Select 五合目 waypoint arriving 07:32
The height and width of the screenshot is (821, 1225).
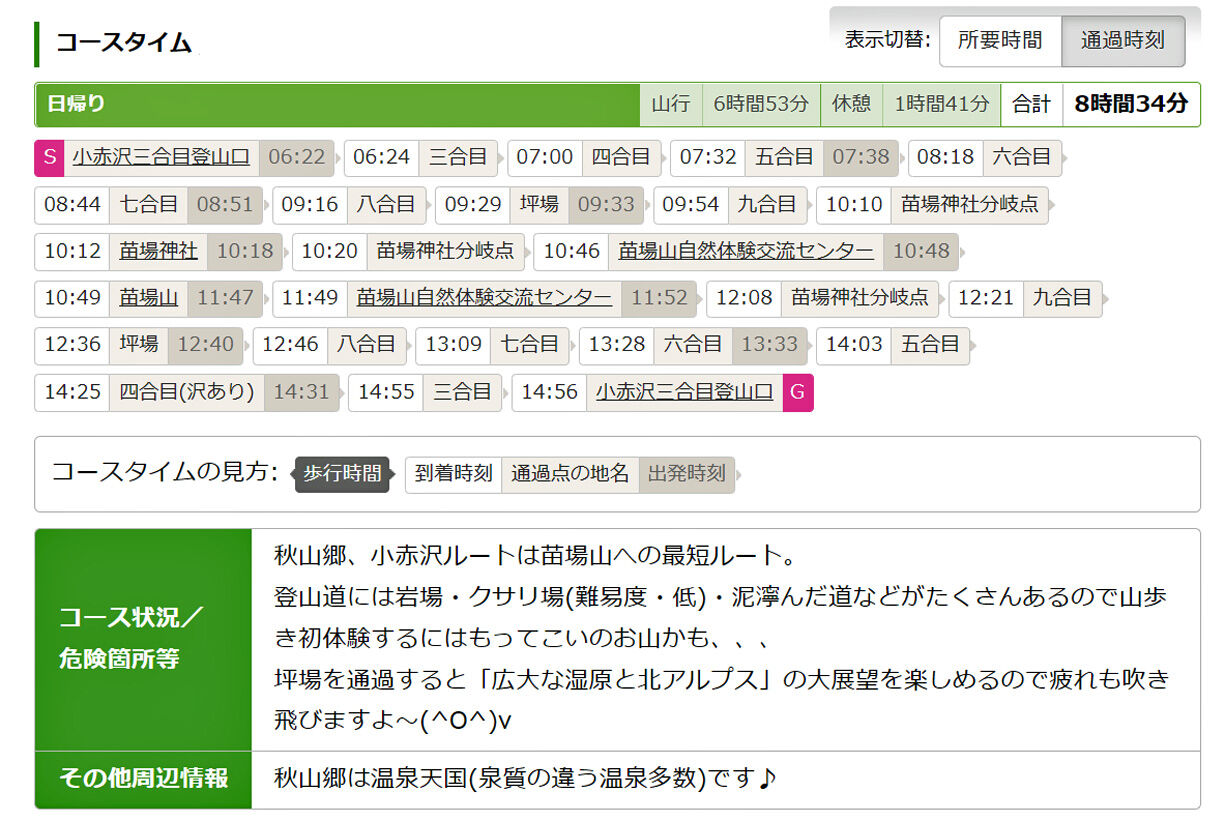click(785, 157)
